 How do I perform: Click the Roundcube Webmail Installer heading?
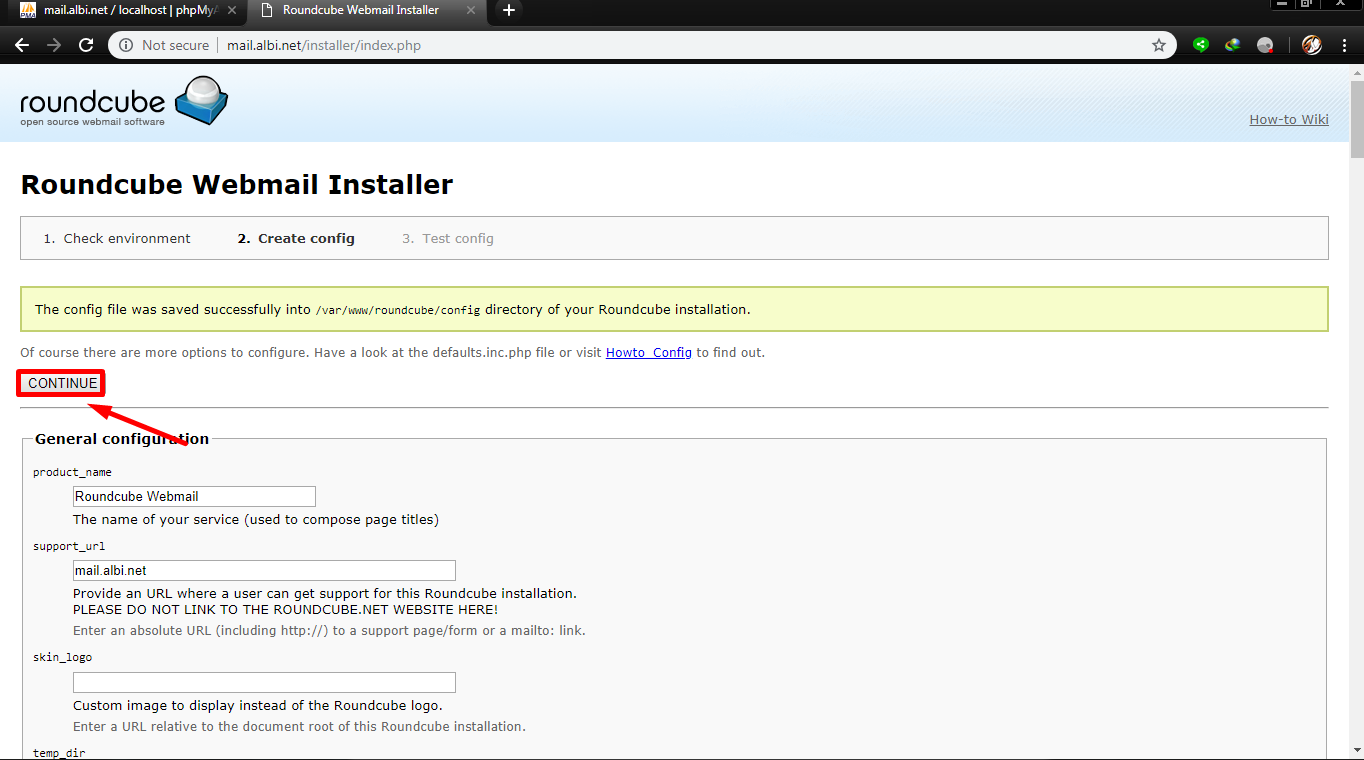coord(237,185)
